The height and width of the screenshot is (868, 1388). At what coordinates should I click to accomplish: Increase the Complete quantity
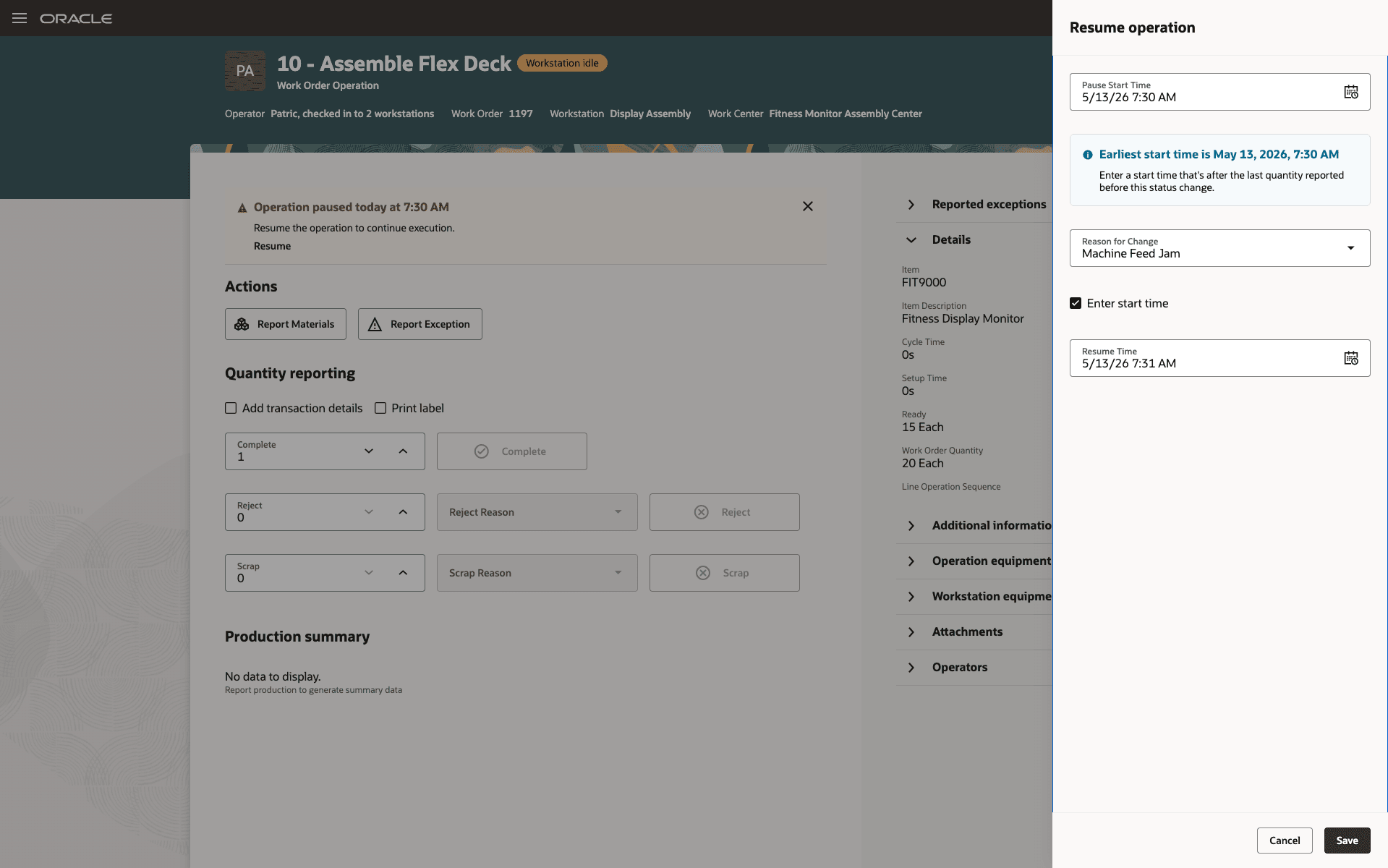pyautogui.click(x=403, y=451)
